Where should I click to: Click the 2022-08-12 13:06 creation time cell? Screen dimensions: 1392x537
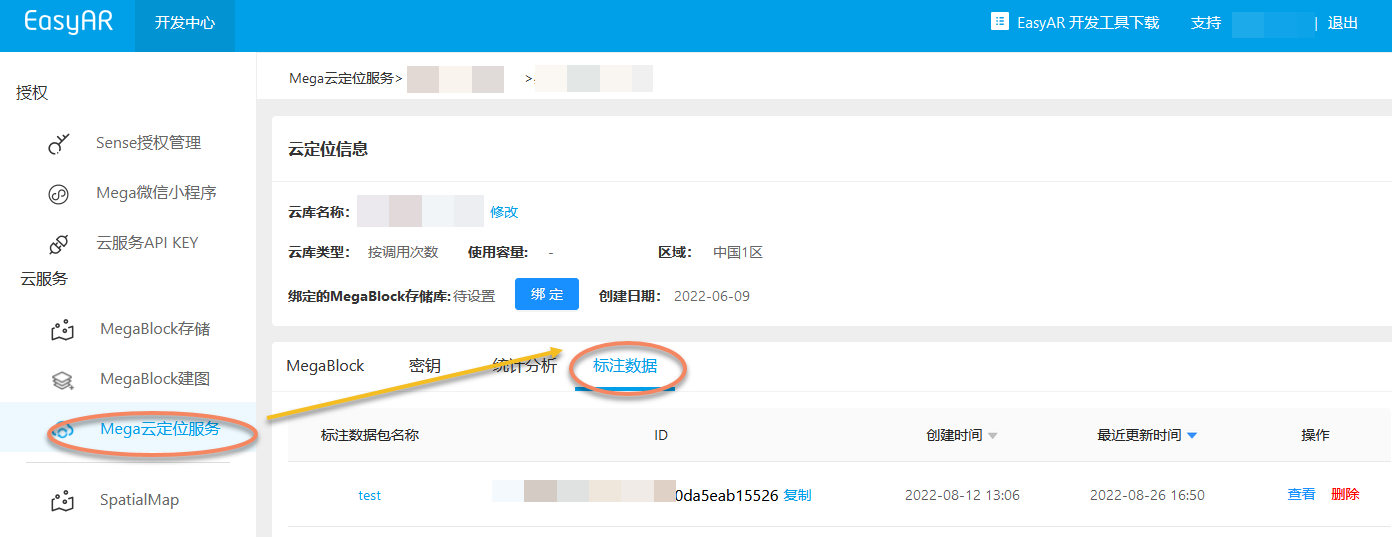962,495
